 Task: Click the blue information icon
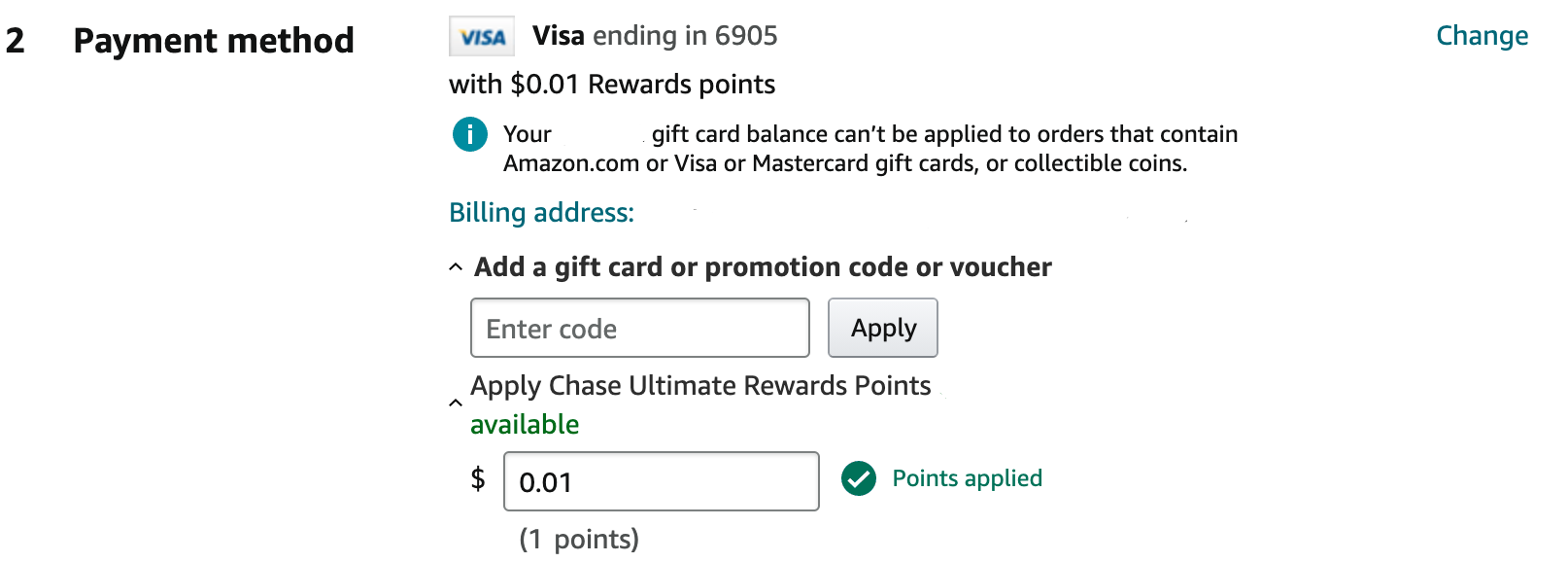click(x=469, y=134)
